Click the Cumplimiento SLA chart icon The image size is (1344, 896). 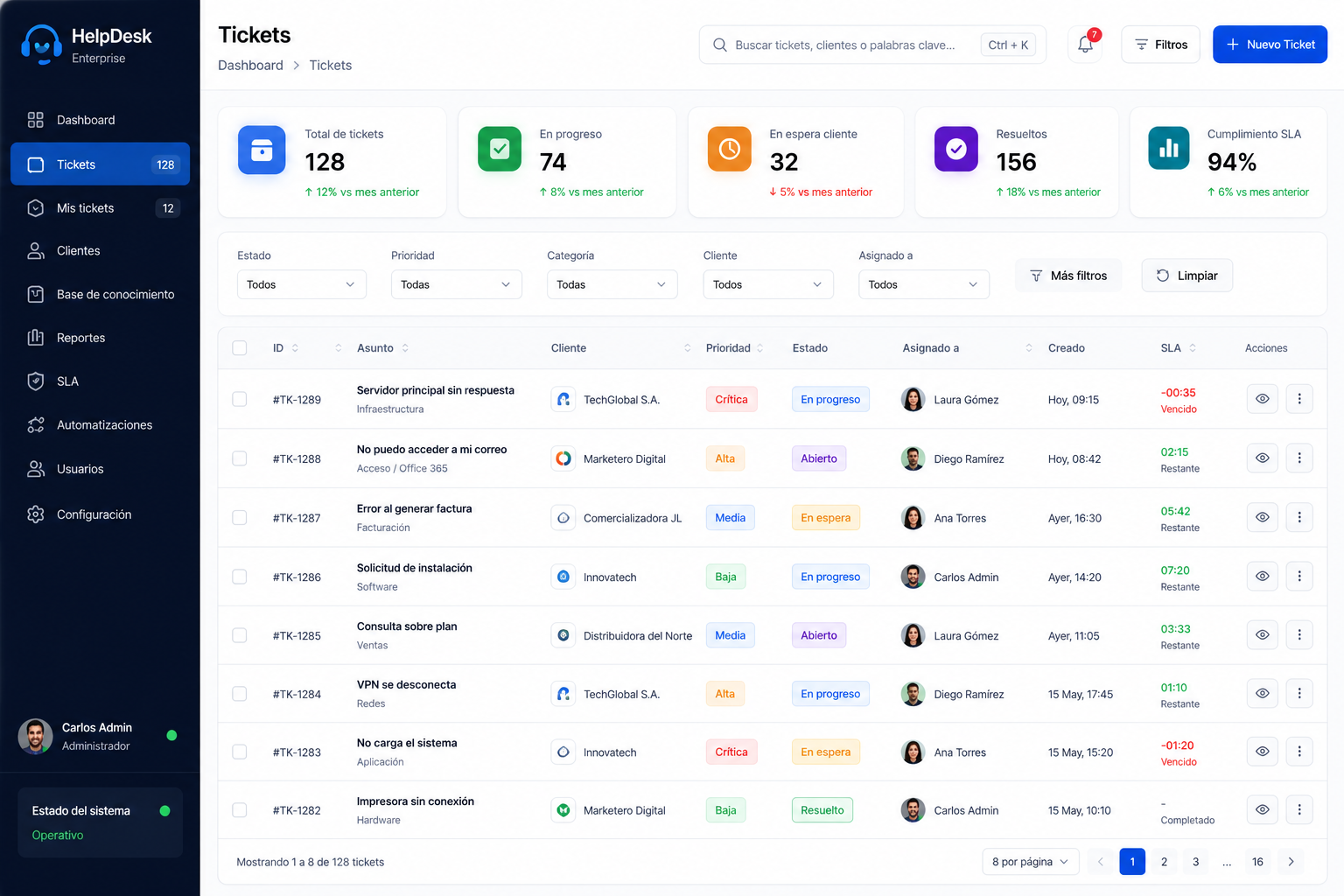pos(1169,148)
